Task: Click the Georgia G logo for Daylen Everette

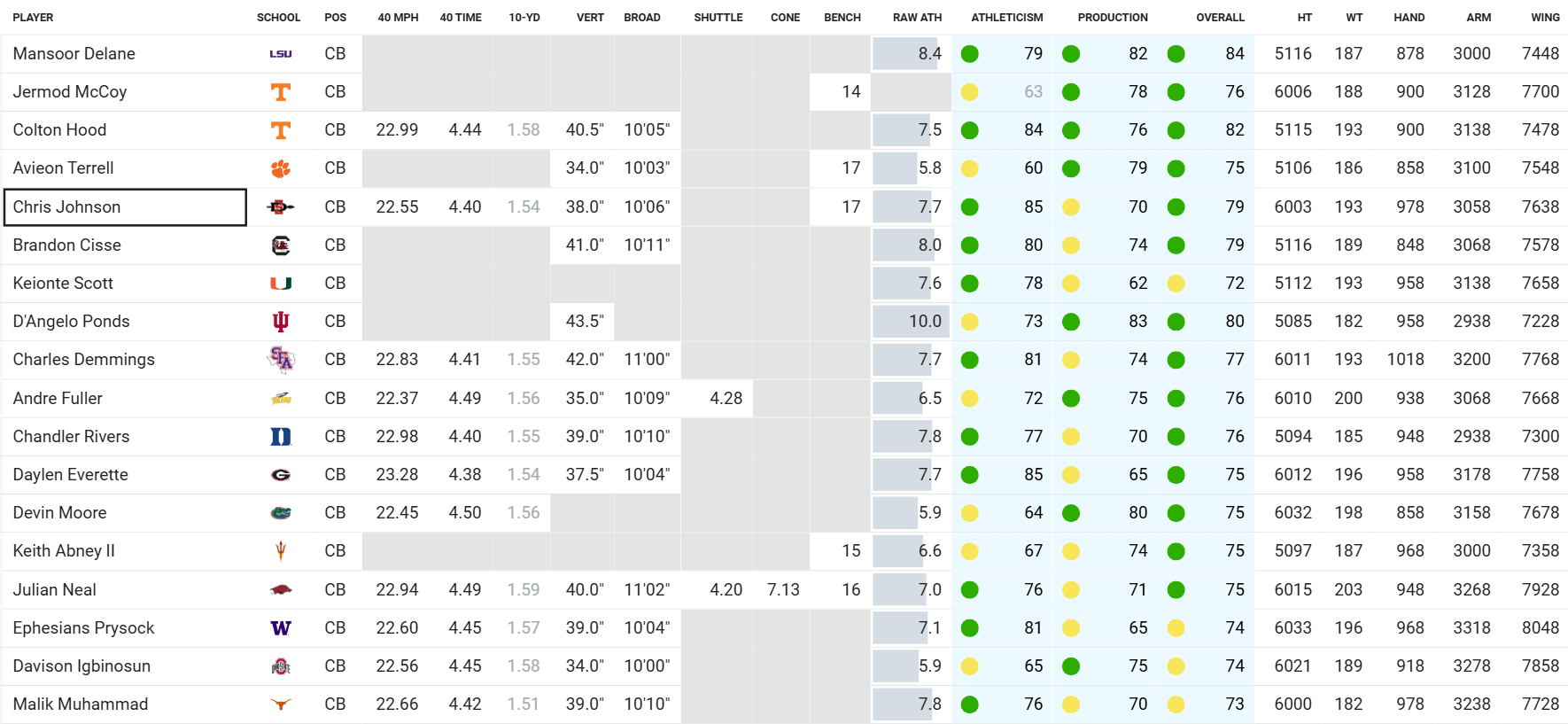Action: click(280, 475)
